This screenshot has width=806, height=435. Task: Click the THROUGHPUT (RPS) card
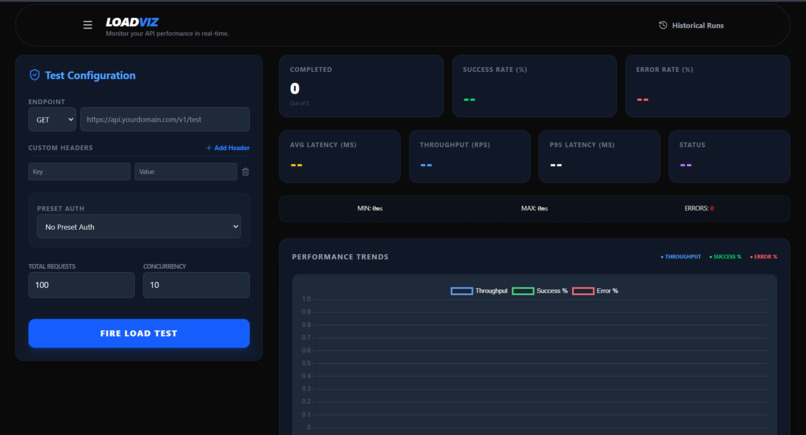470,156
